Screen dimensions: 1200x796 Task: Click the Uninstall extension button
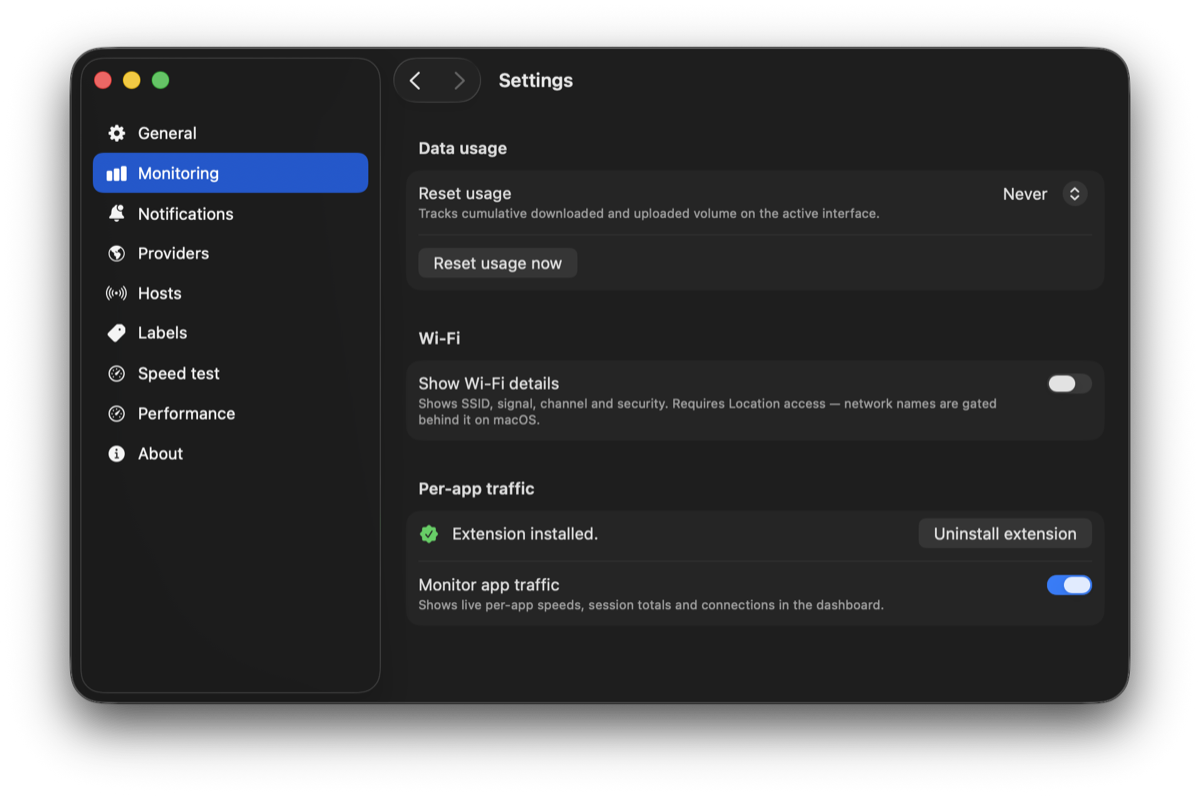[x=1005, y=534]
